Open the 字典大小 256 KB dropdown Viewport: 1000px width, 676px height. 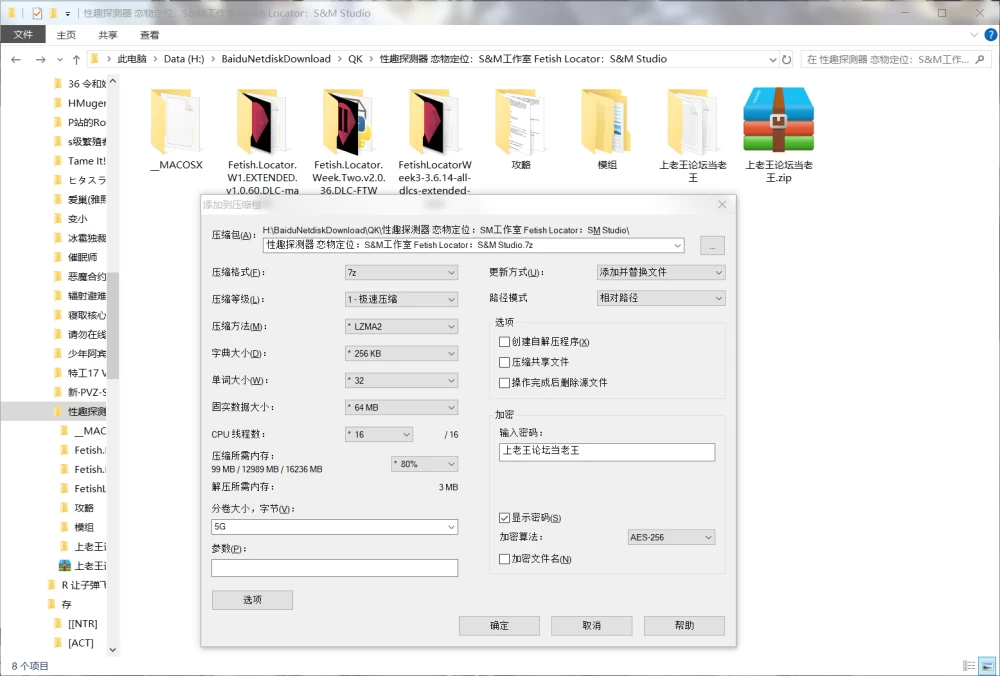pos(401,353)
